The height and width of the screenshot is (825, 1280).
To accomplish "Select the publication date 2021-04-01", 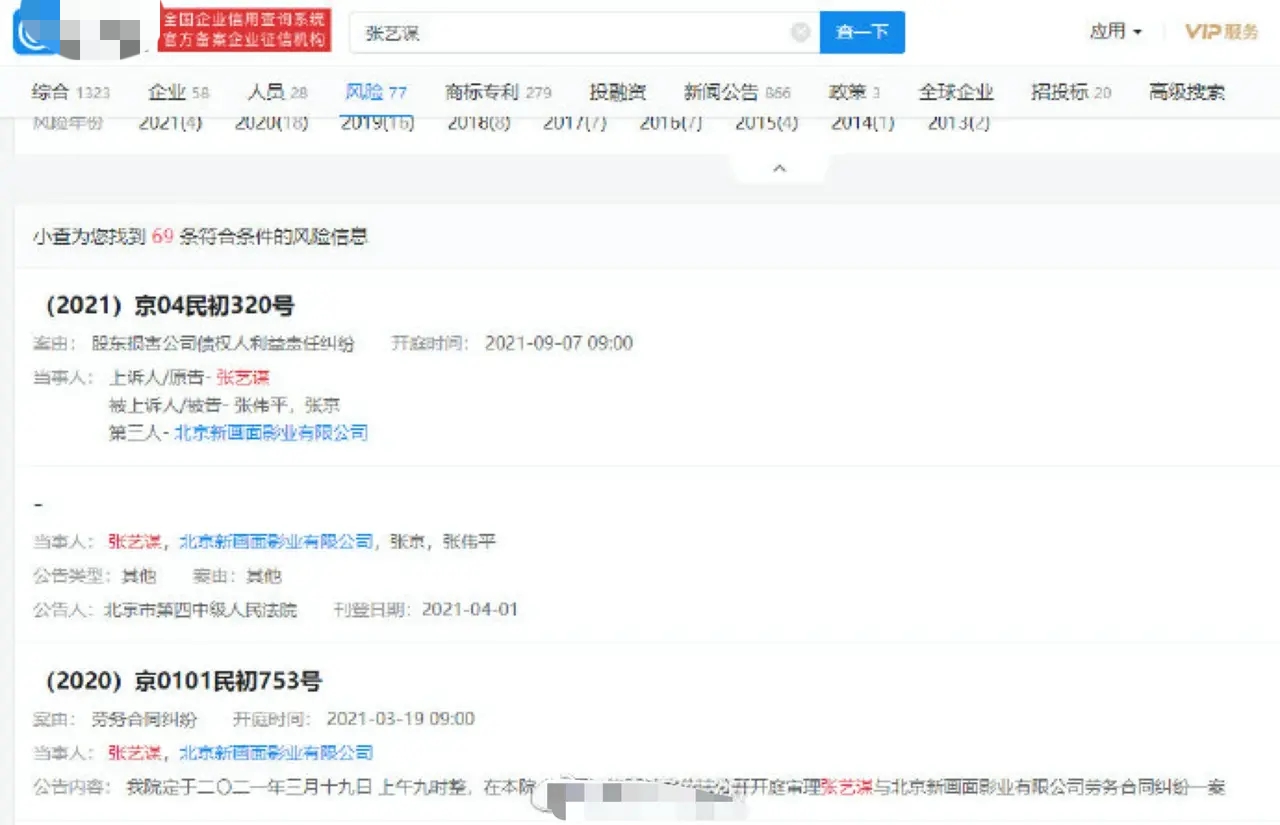I will click(470, 609).
